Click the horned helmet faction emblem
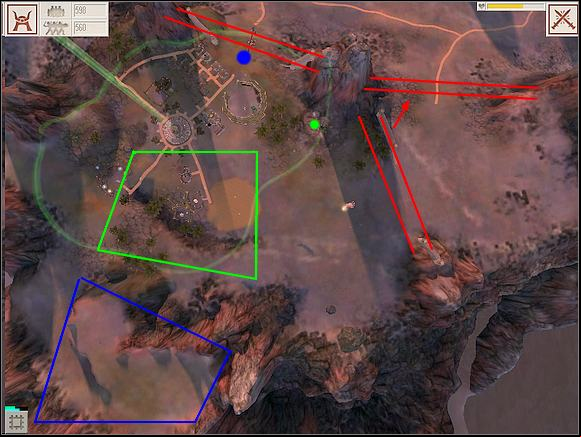This screenshot has width=581, height=437. pyautogui.click(x=22, y=20)
